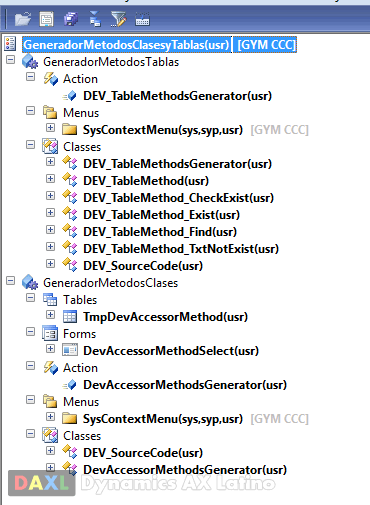Expand the first SysContextMenu(sys,syp,usr) node

[x=50, y=127]
